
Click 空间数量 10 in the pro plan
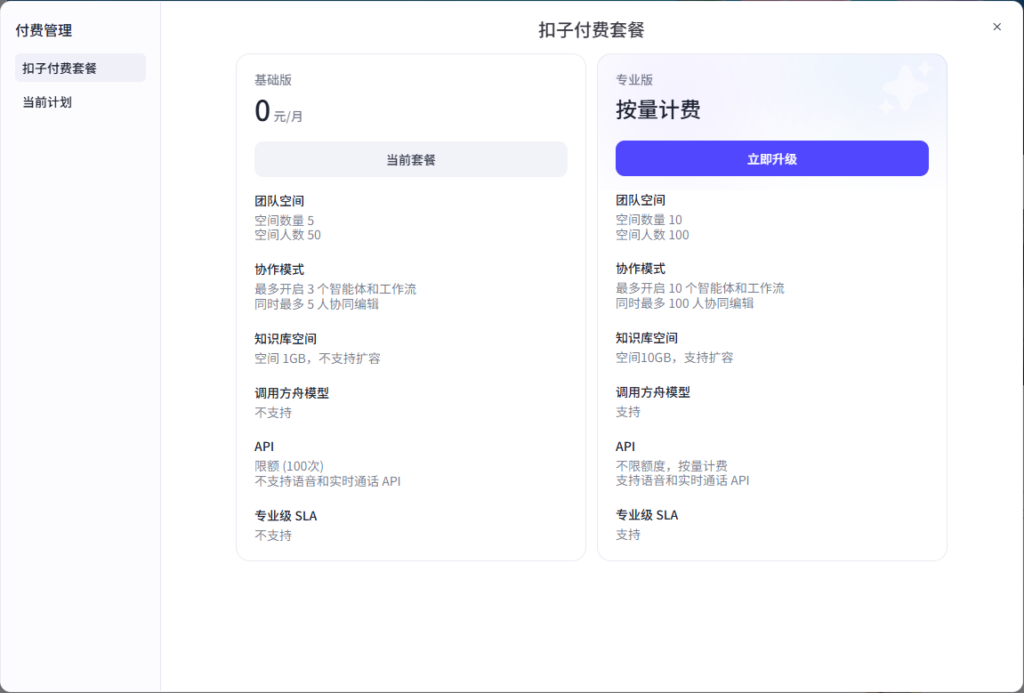[648, 220]
